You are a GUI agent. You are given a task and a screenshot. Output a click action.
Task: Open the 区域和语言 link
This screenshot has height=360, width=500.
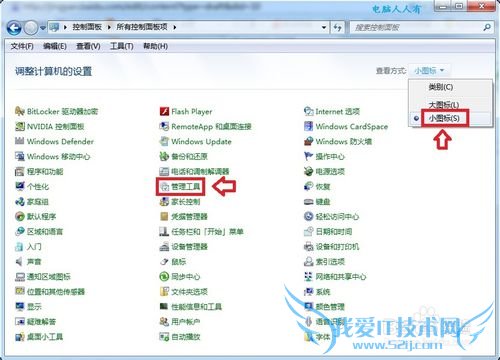click(x=45, y=231)
